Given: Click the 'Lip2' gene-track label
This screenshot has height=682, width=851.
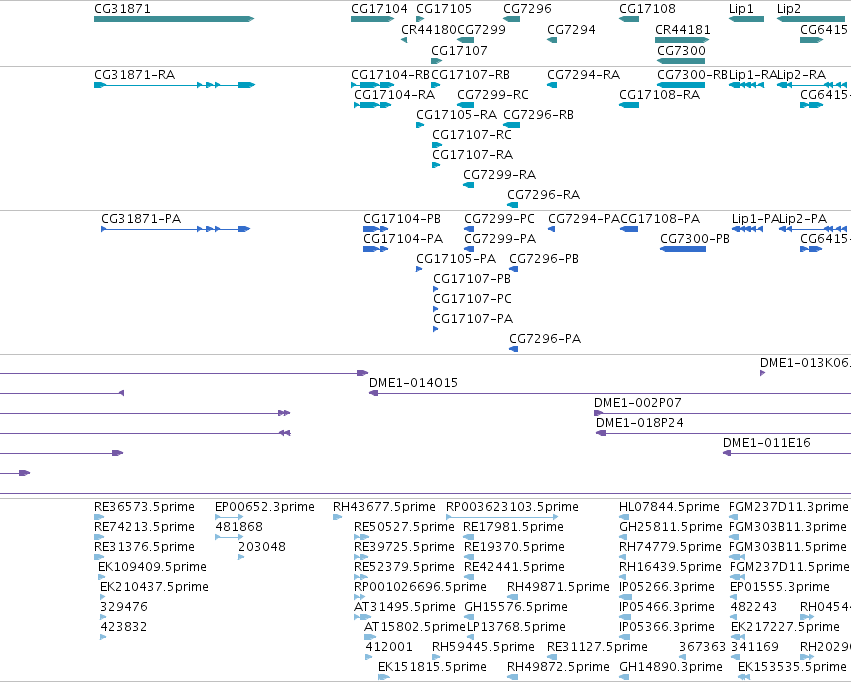Looking at the screenshot, I should click(x=789, y=9).
